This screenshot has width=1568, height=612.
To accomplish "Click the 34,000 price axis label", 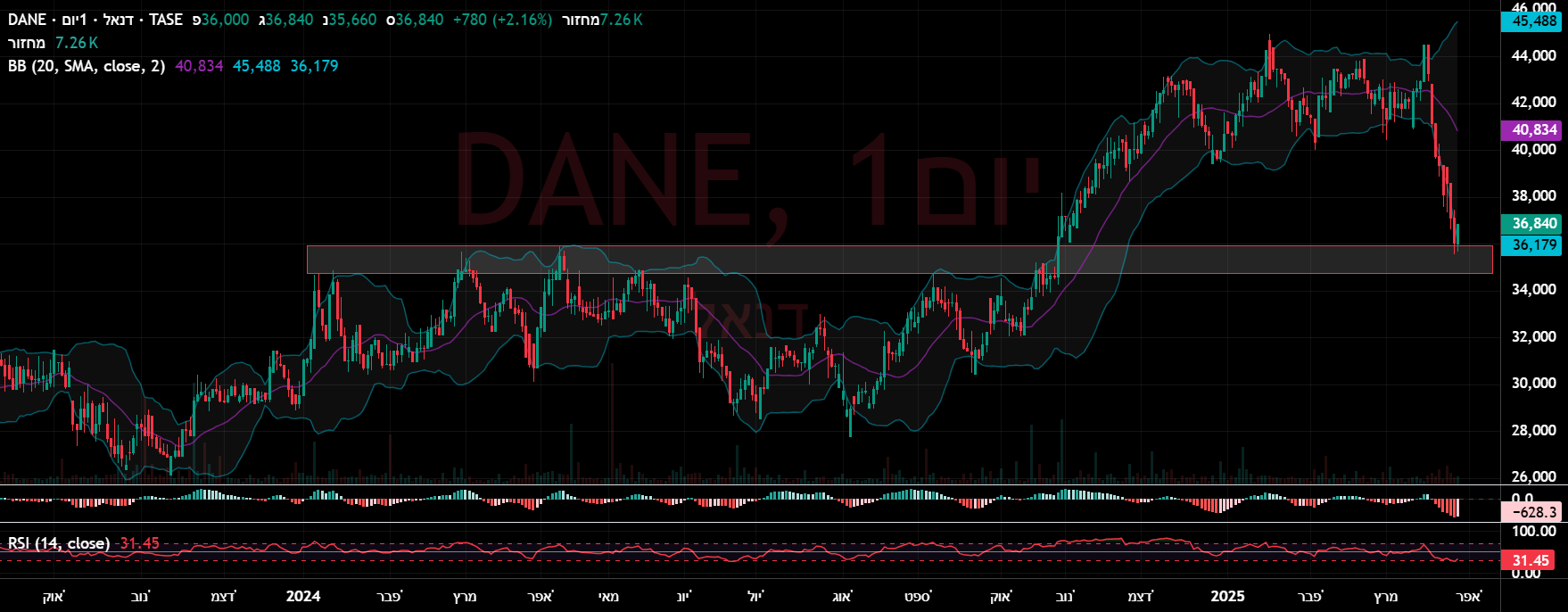I will tap(1534, 290).
